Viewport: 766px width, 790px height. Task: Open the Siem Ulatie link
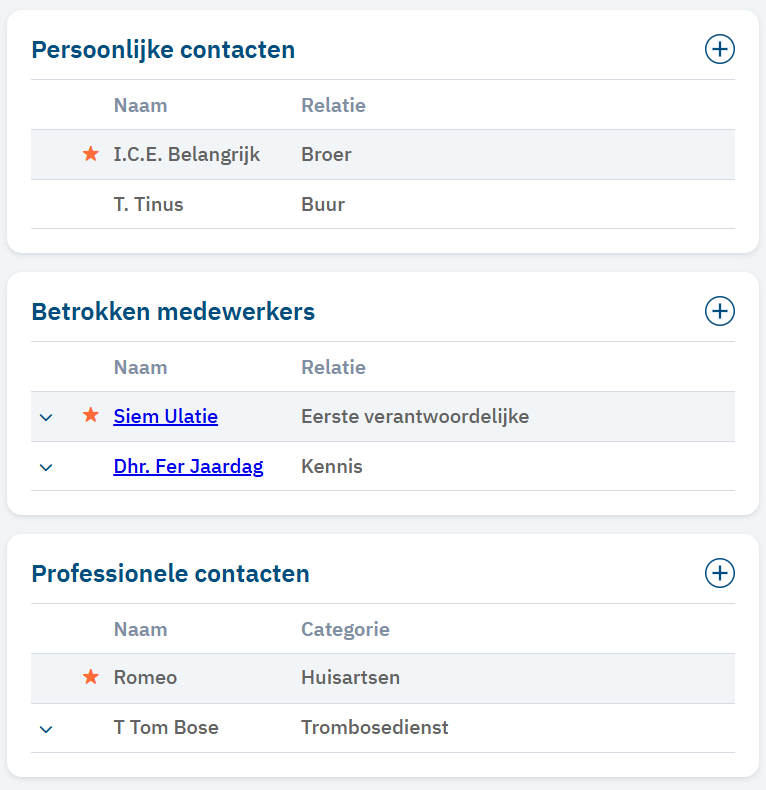pos(166,416)
